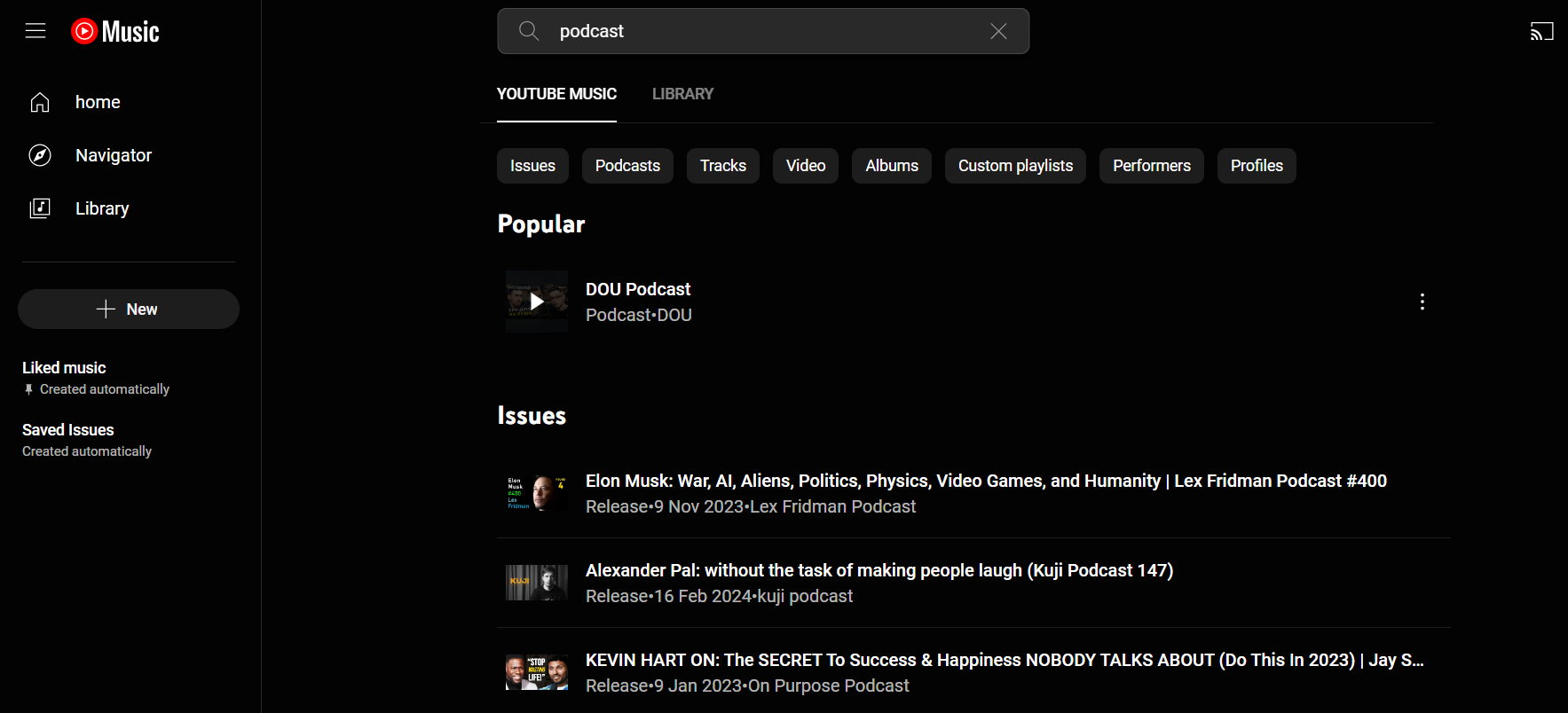Filter results by Video chip

click(x=806, y=166)
